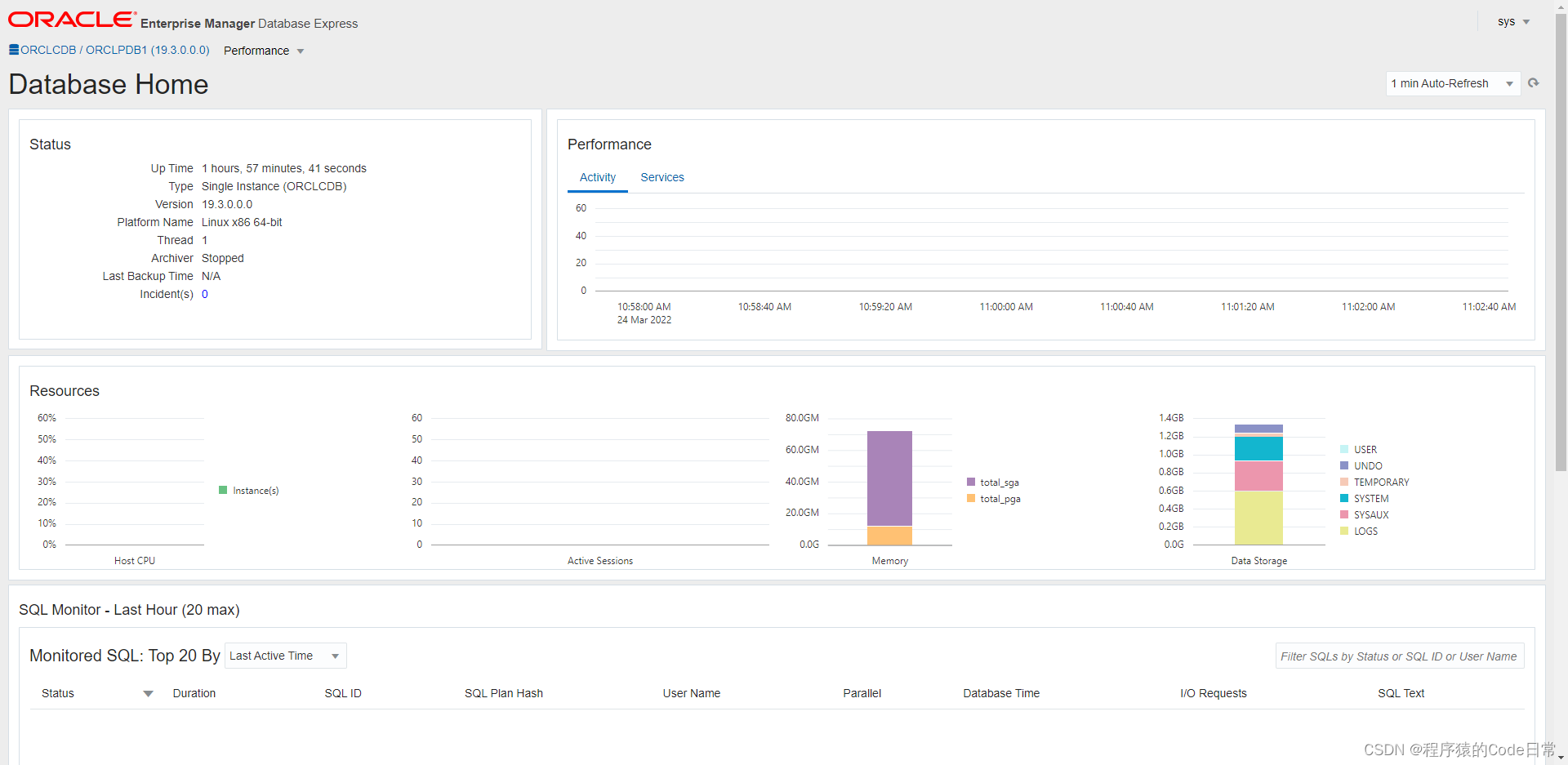Click the Up Time value text
This screenshot has width=1568, height=765.
(x=284, y=168)
